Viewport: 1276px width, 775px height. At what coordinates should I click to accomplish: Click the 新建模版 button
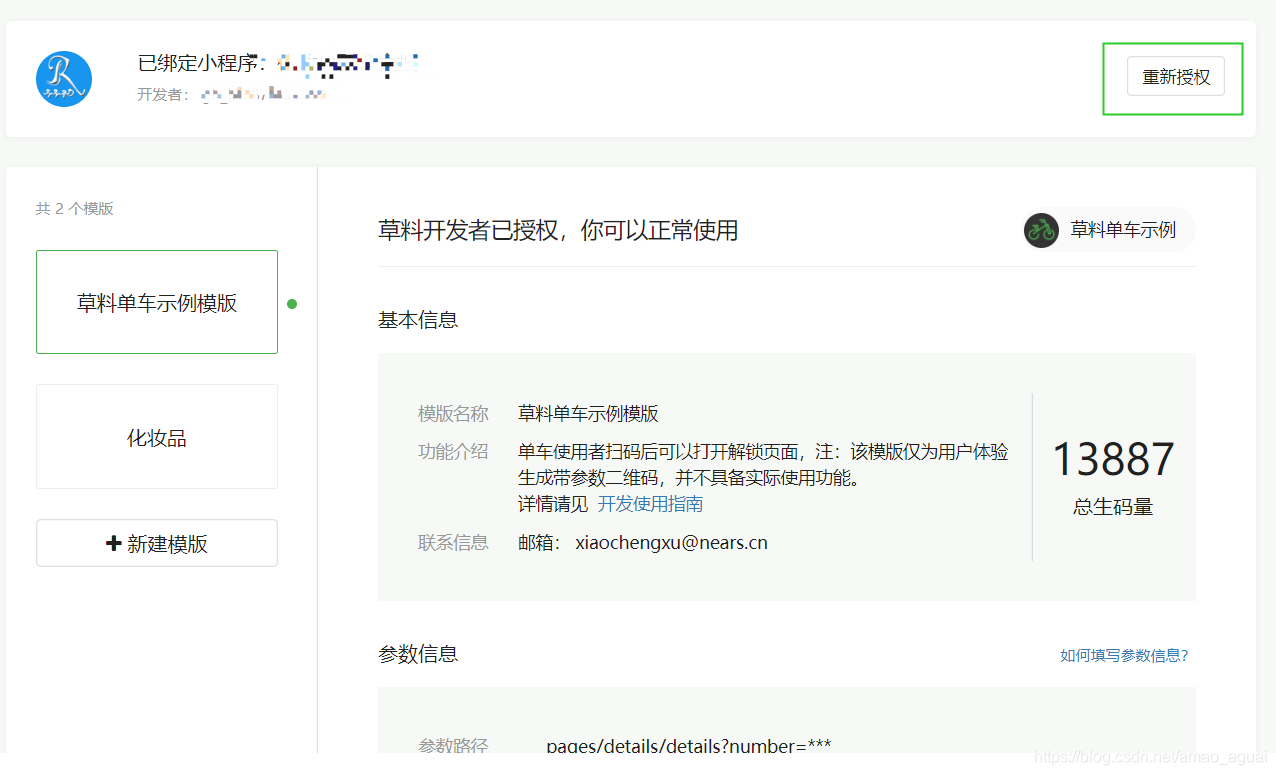(156, 542)
